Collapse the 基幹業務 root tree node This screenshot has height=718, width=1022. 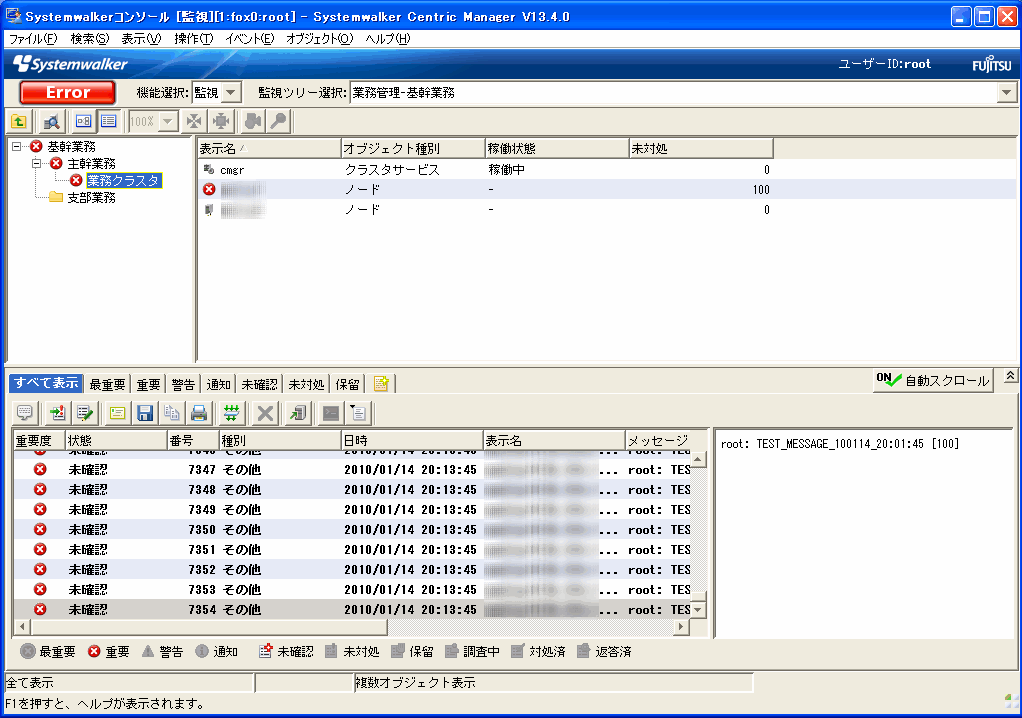17,147
